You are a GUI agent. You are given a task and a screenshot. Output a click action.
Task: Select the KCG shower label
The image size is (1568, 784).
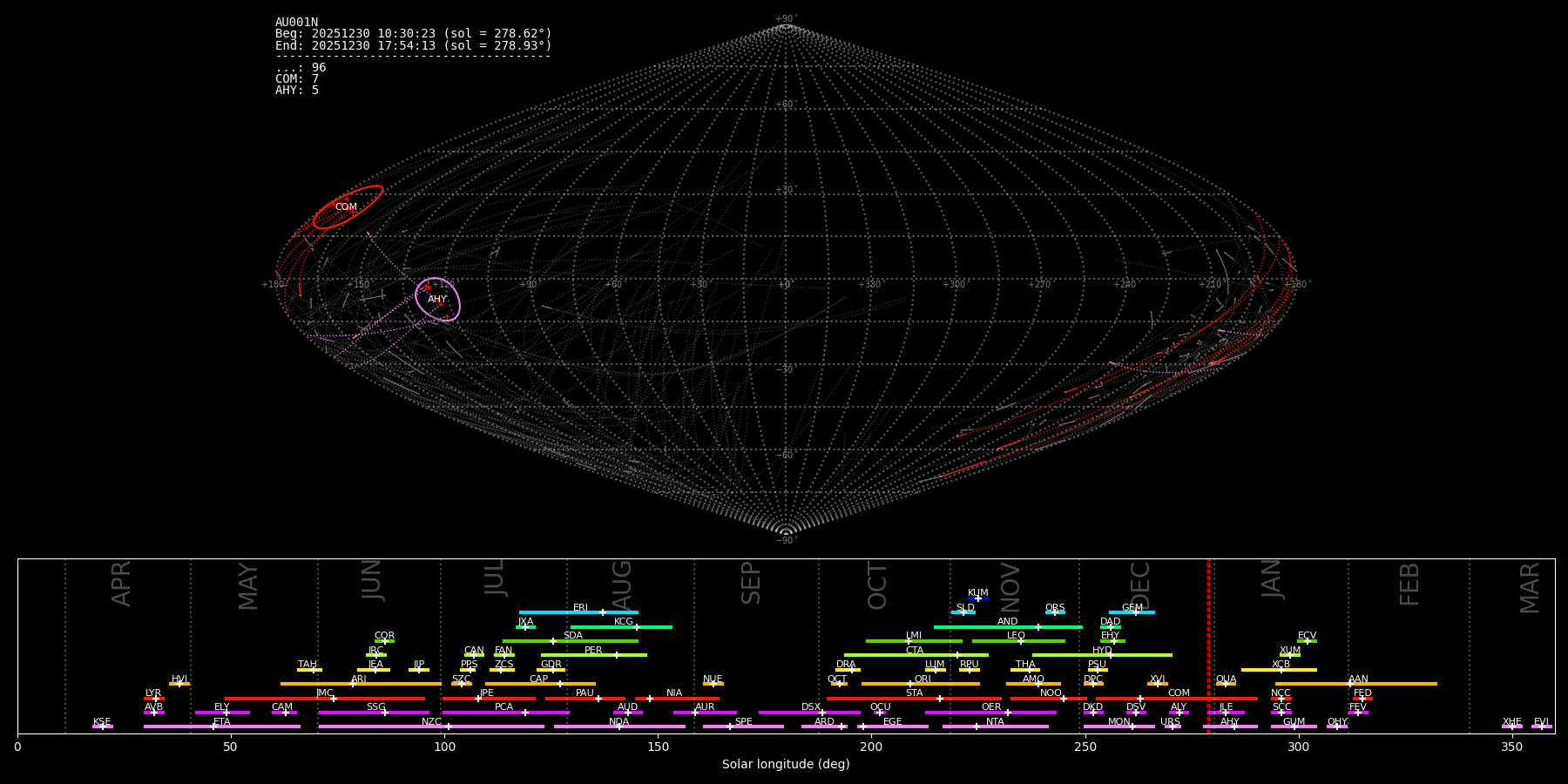pos(624,622)
